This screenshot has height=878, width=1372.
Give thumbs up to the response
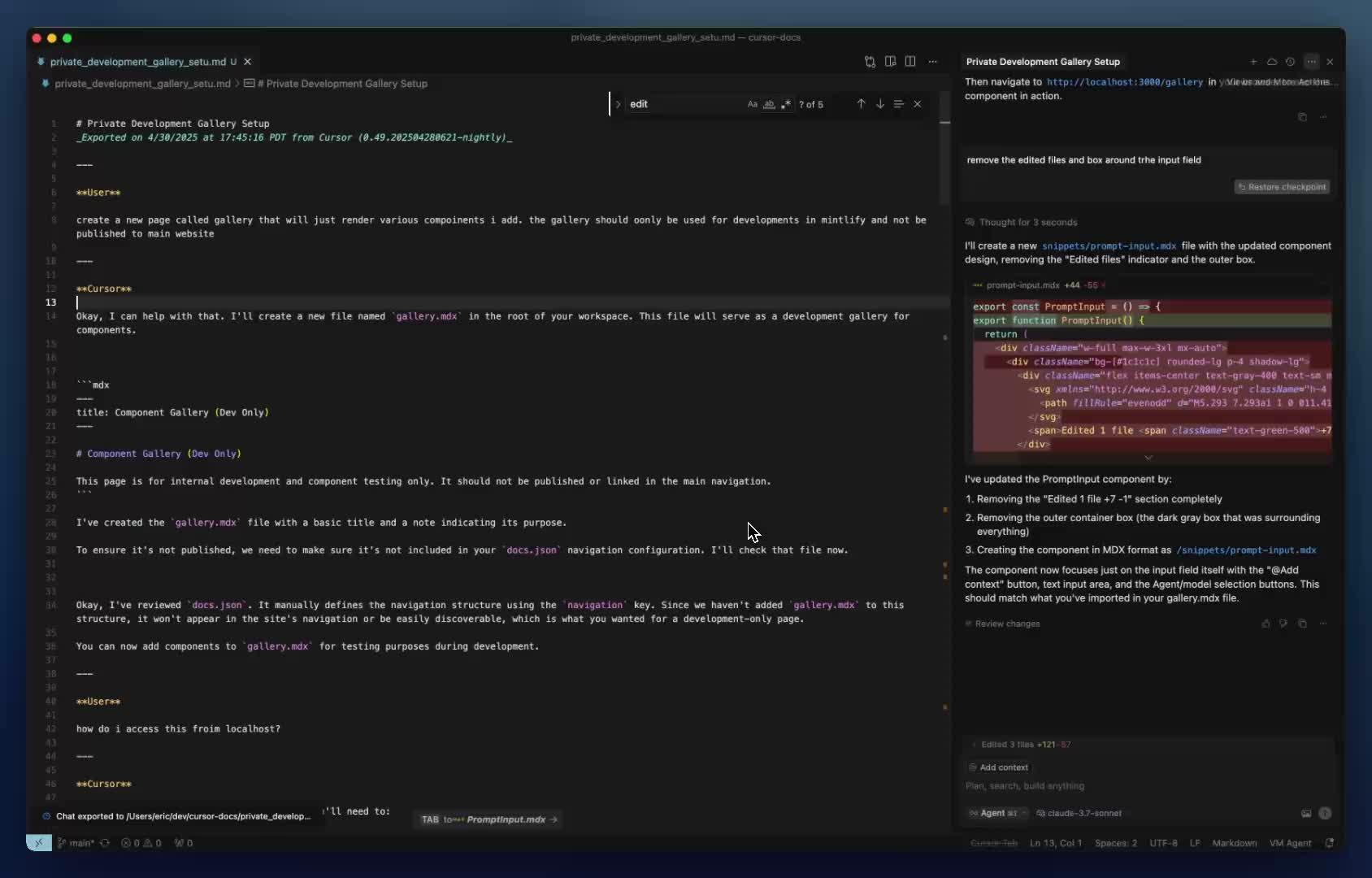(x=1266, y=624)
